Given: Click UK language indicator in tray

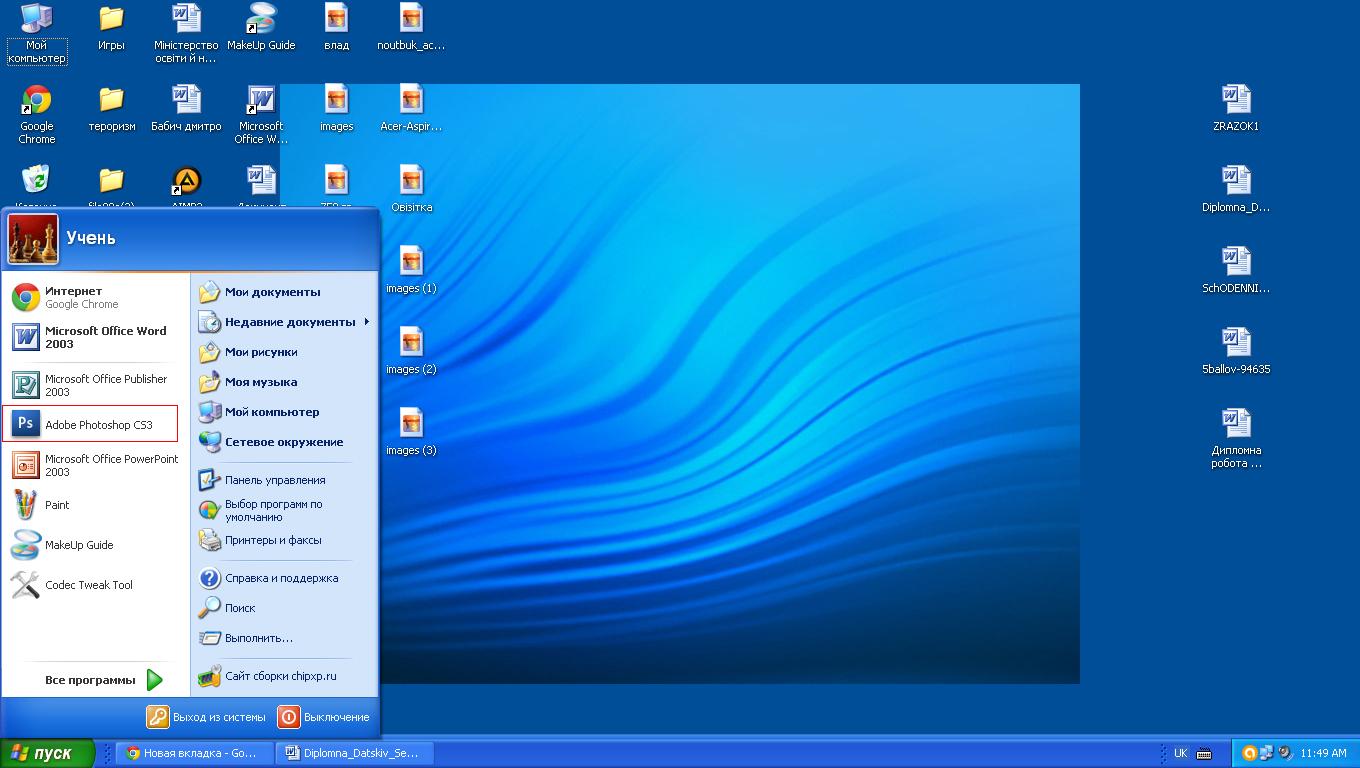Looking at the screenshot, I should tap(1181, 753).
